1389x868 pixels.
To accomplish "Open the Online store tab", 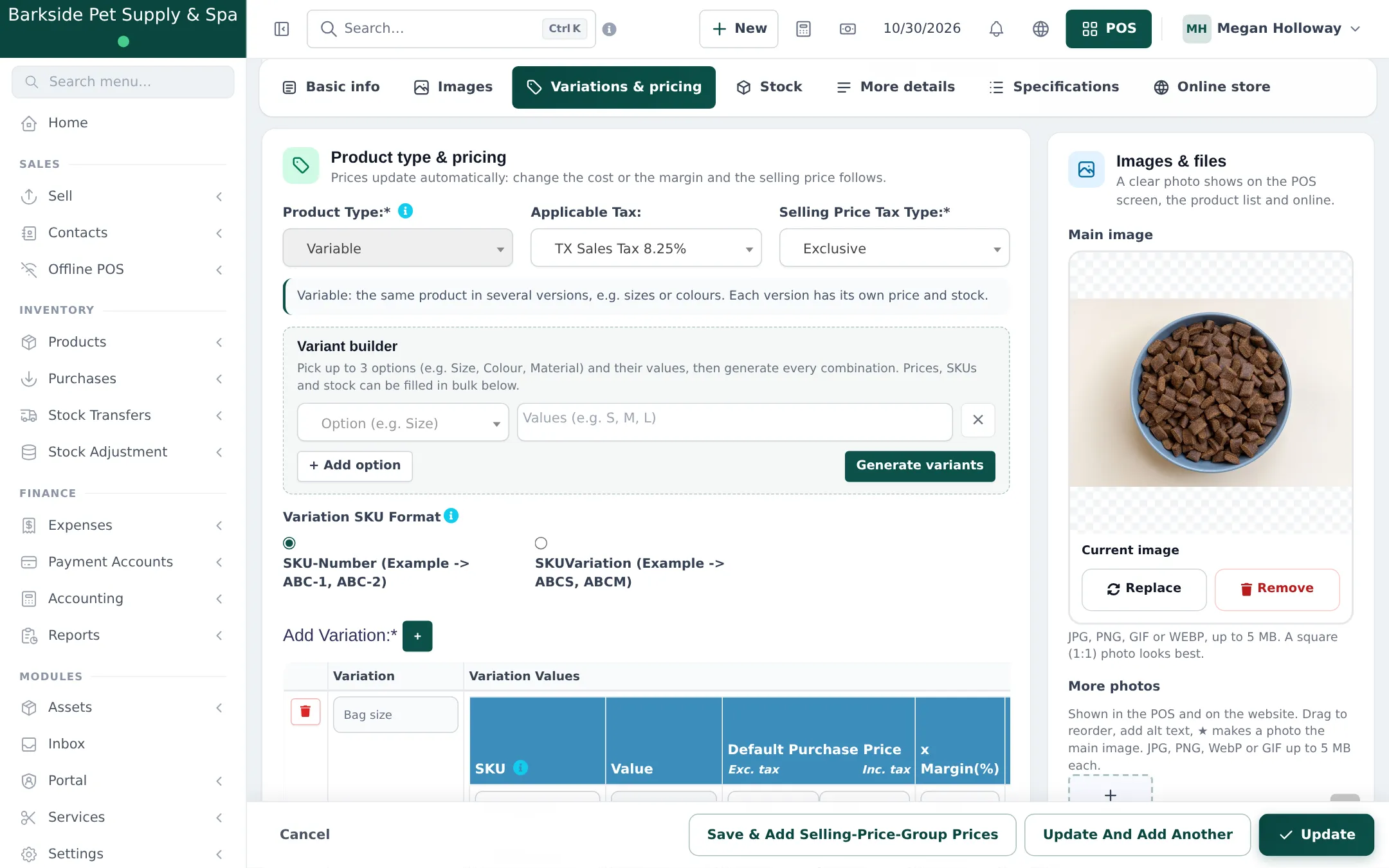I will [1212, 87].
